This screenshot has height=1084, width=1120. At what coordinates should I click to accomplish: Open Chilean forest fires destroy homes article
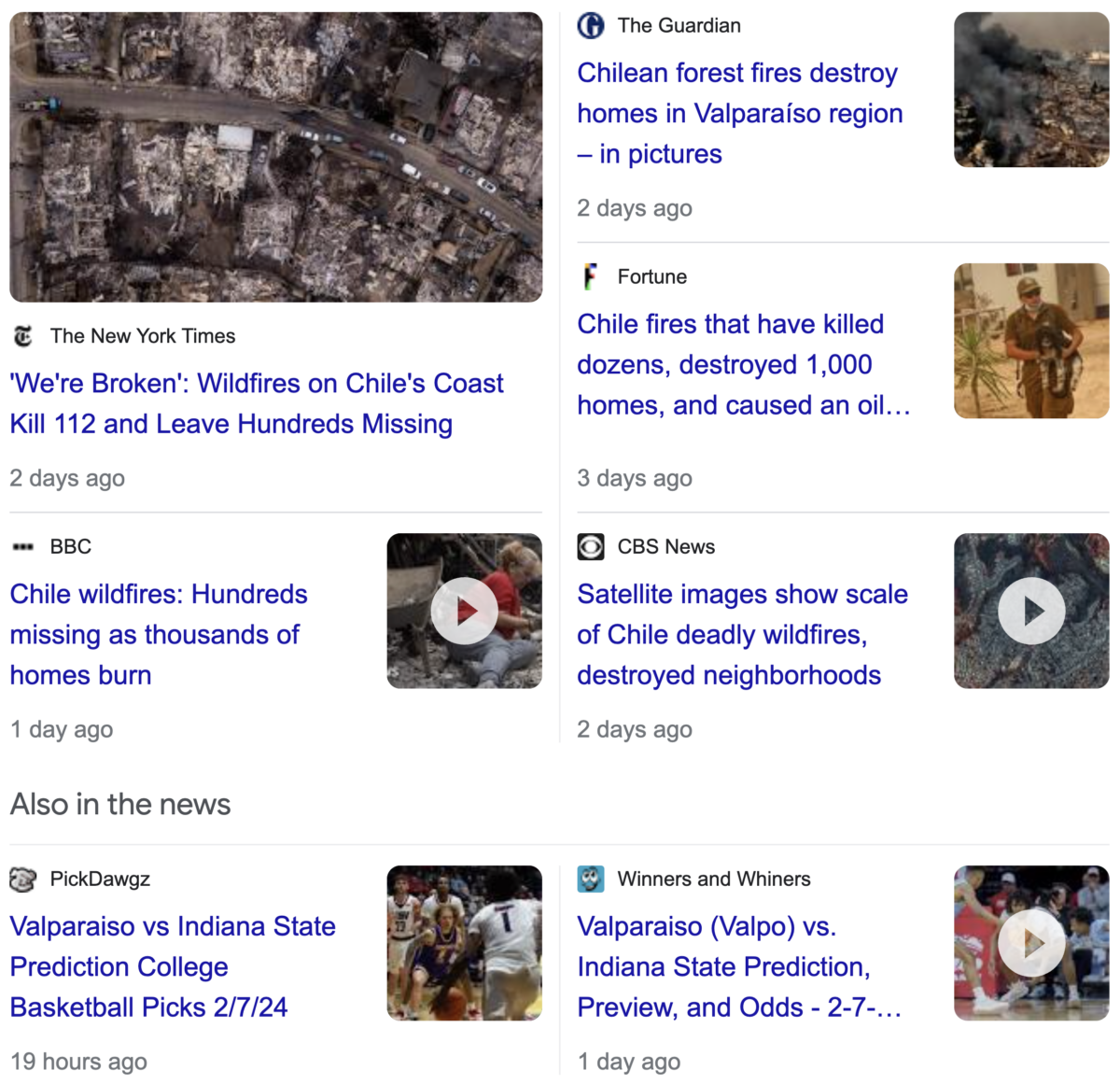click(x=740, y=113)
